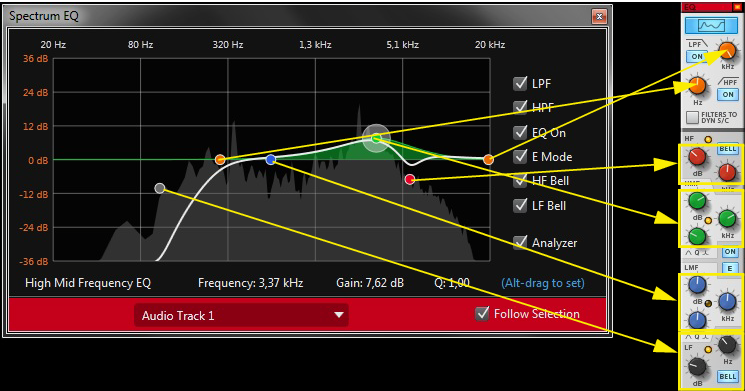Viewport: 745px width, 391px height.
Task: Click the HF BELL button
Action: pos(727,149)
